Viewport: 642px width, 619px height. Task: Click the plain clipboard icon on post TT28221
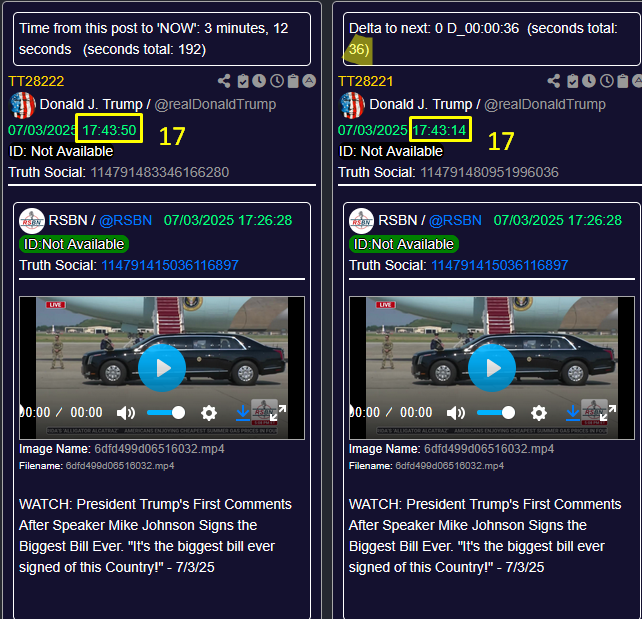pyautogui.click(x=622, y=81)
